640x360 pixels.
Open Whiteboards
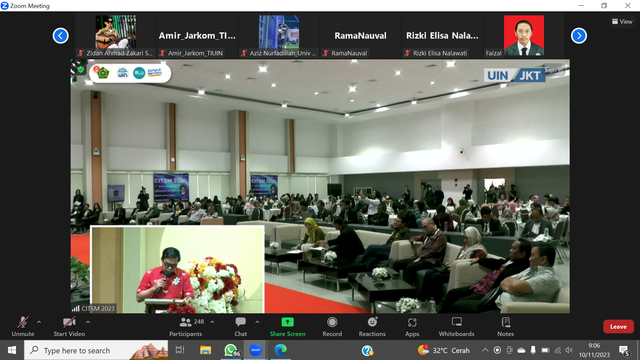pyautogui.click(x=456, y=327)
